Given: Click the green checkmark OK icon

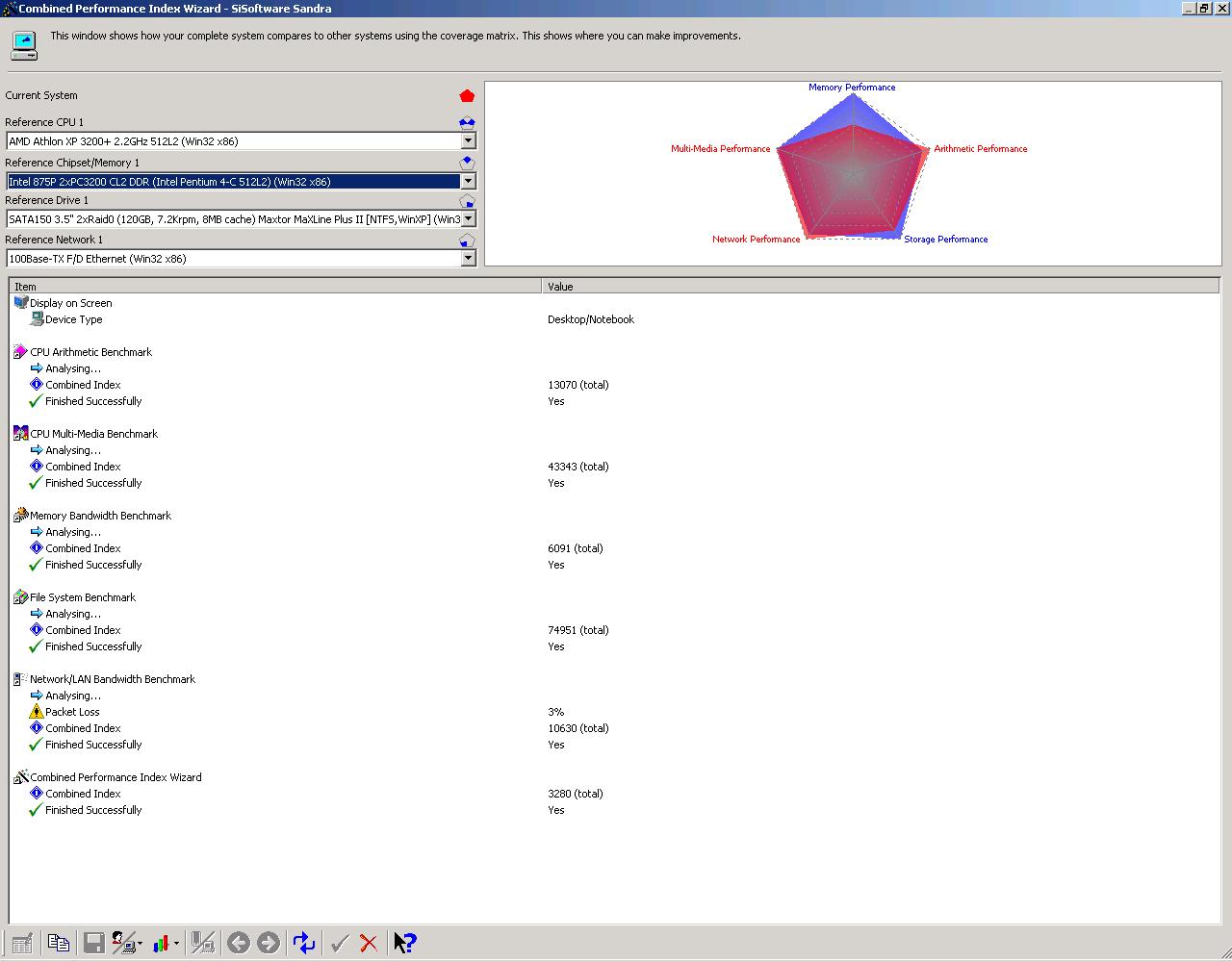Looking at the screenshot, I should click(x=339, y=943).
